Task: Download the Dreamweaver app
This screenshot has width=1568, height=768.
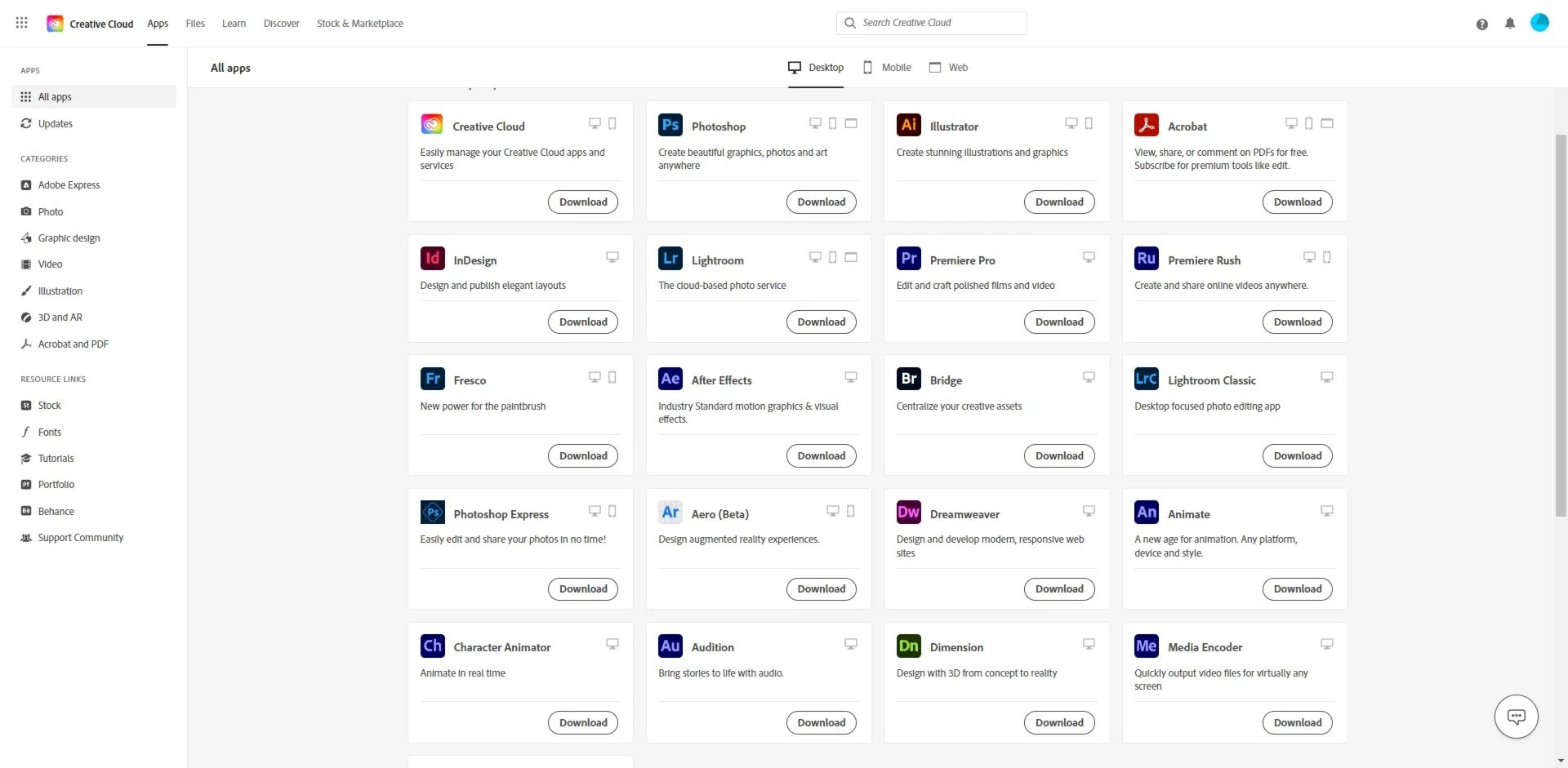Action: coord(1059,589)
